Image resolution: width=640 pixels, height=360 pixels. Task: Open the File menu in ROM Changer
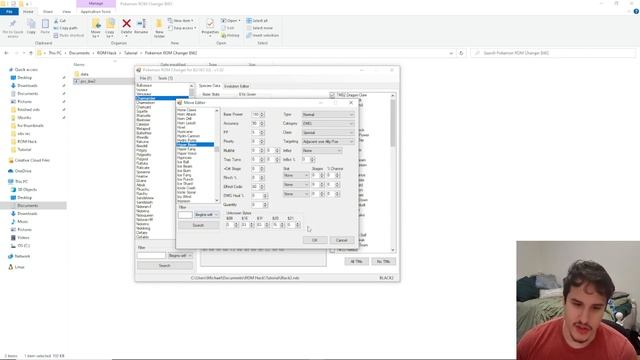pos(146,78)
